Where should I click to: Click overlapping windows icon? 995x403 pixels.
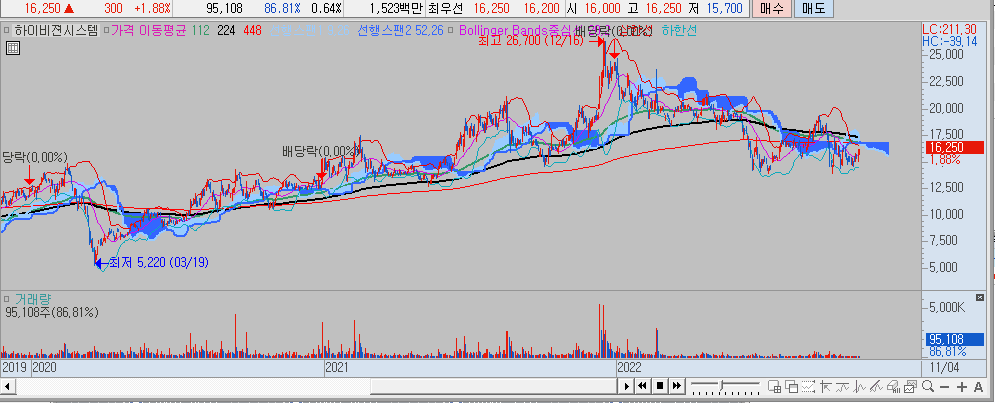(x=791, y=386)
